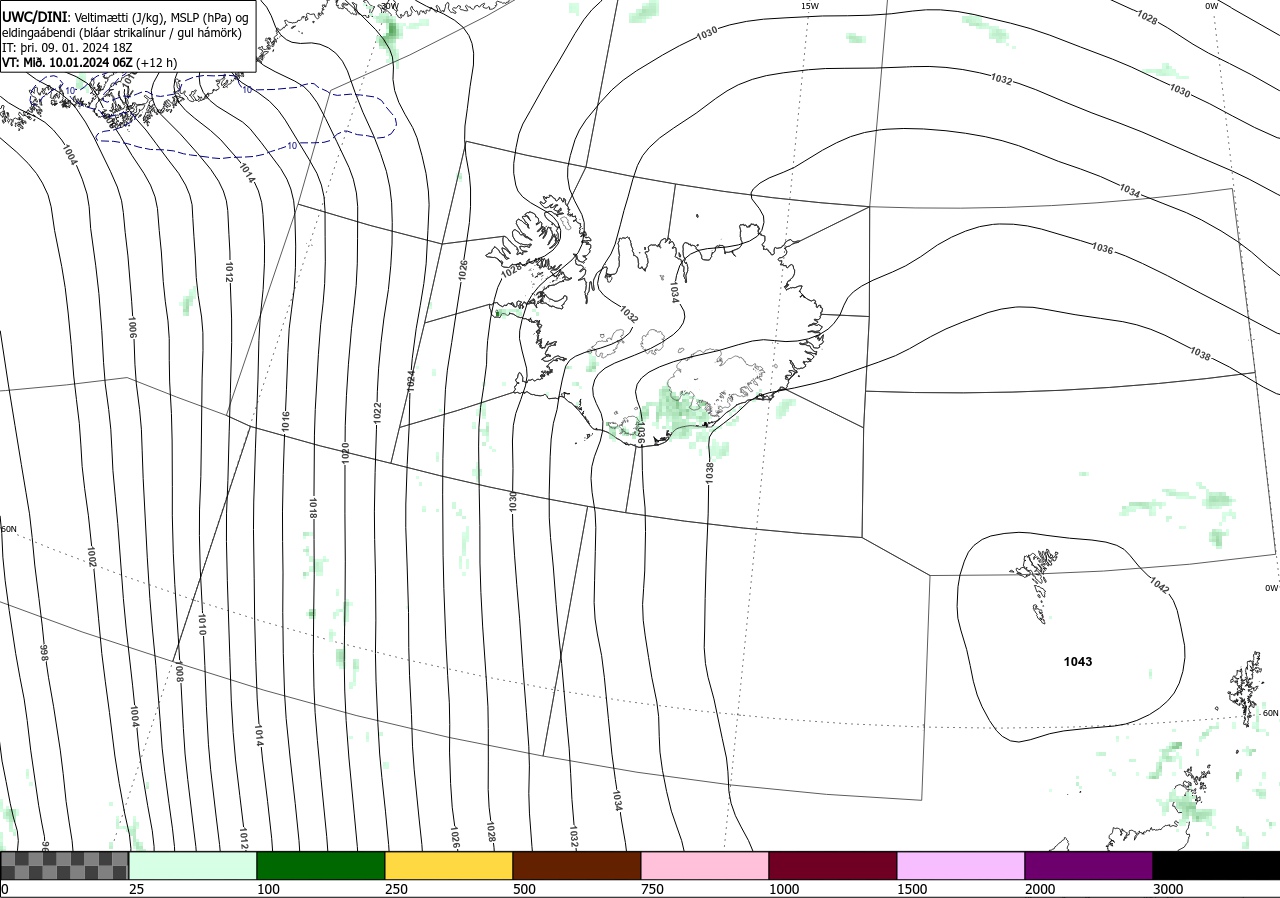Click the yellow 250–500 legend swatch
The height and width of the screenshot is (898, 1280).
click(x=449, y=865)
